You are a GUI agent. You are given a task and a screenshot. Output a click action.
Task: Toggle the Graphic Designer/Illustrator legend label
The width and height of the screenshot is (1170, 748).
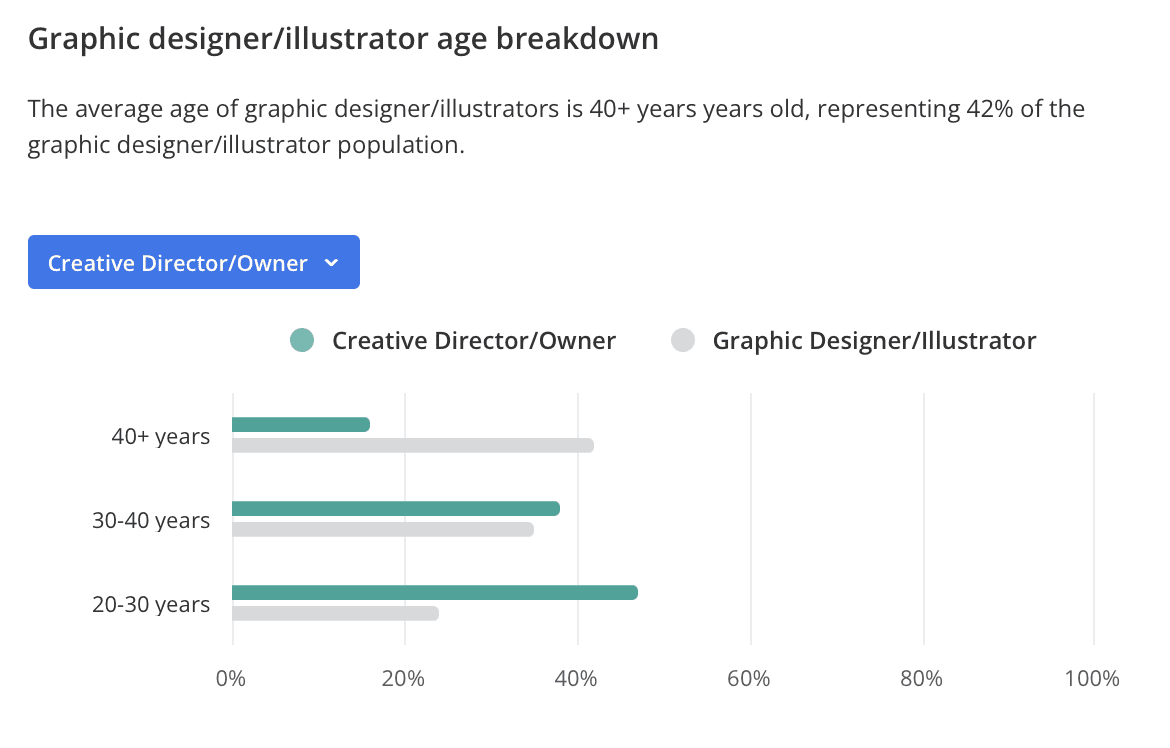coord(874,340)
